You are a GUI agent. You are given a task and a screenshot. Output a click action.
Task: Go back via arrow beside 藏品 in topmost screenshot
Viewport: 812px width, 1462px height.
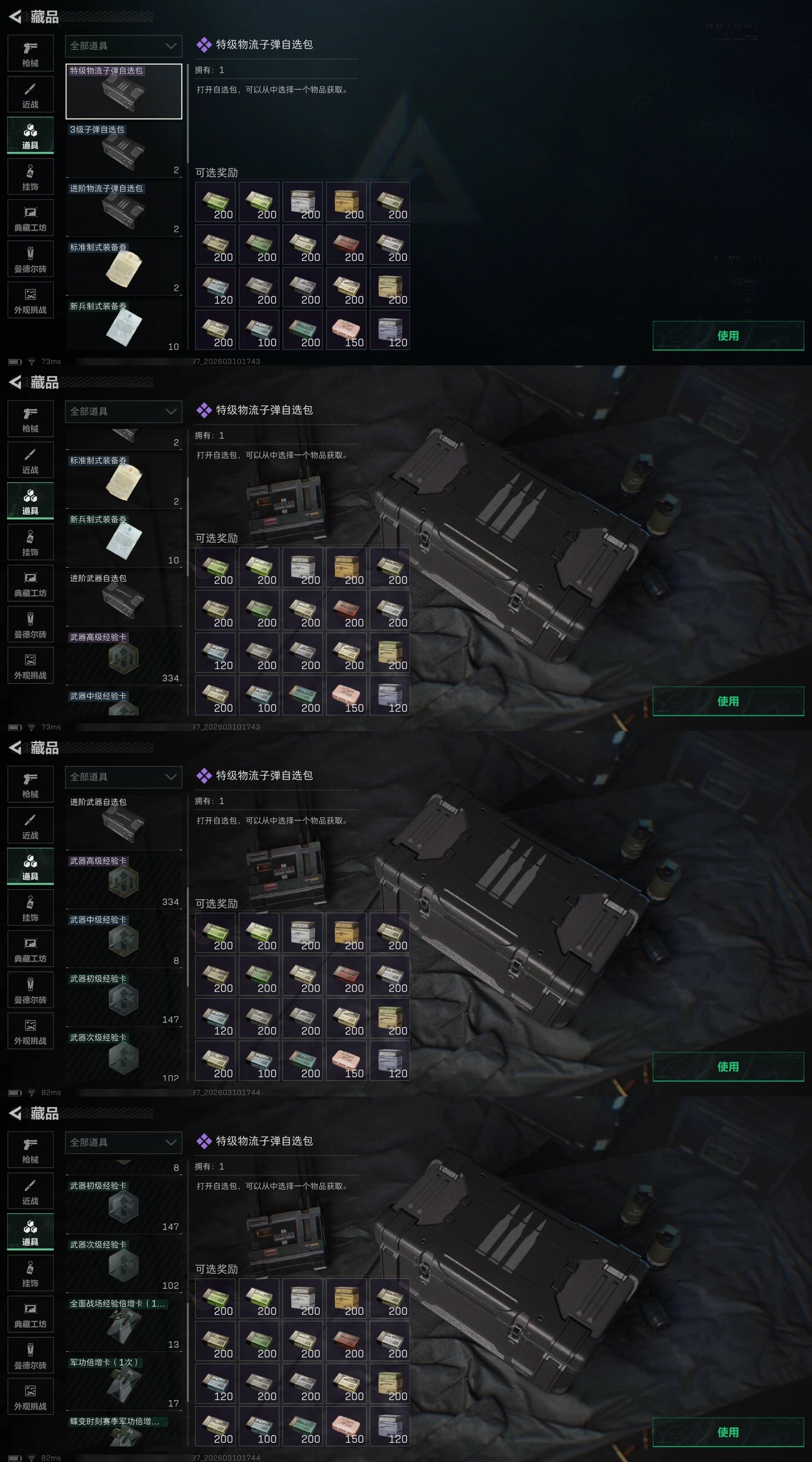(x=15, y=17)
